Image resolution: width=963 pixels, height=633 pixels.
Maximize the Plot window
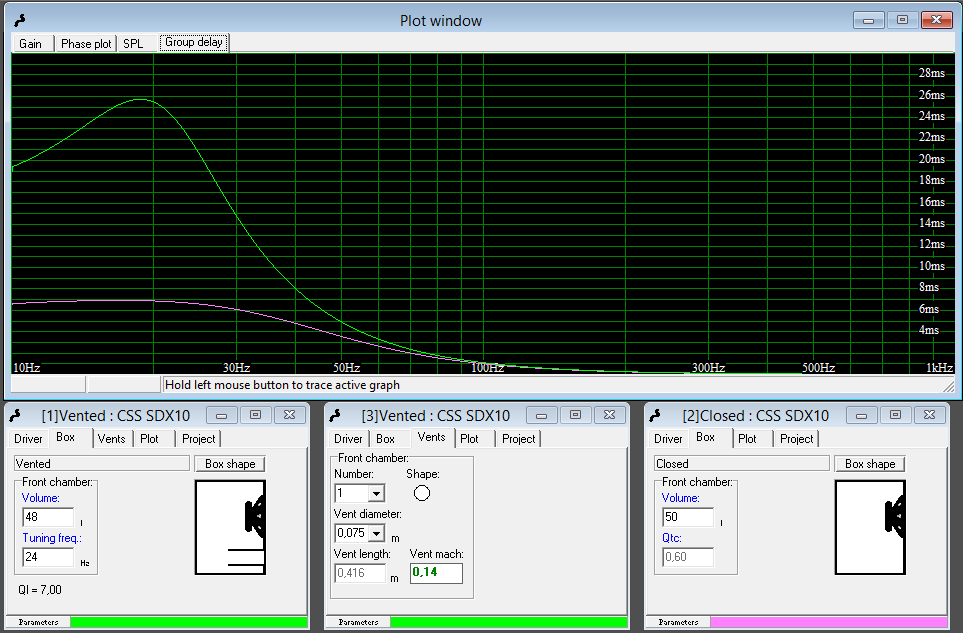(902, 20)
